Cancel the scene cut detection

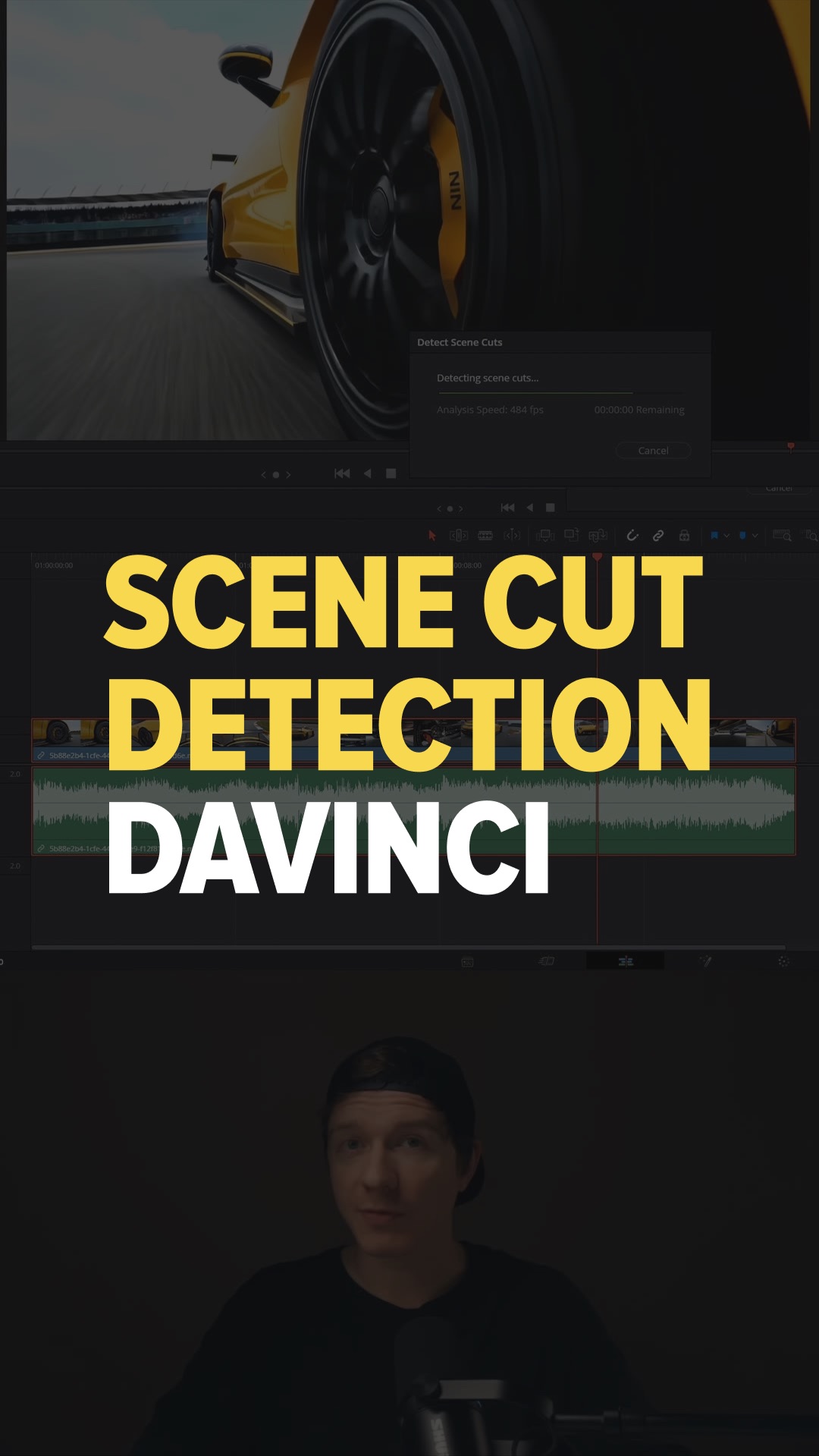(653, 451)
